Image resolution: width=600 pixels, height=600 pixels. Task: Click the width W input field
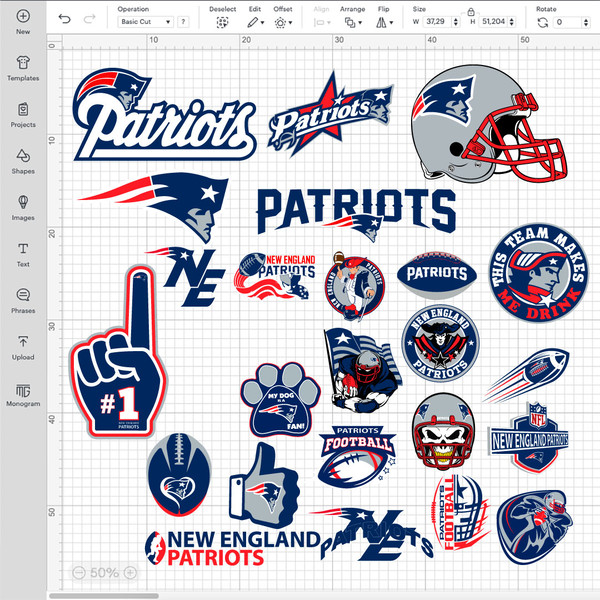437,22
